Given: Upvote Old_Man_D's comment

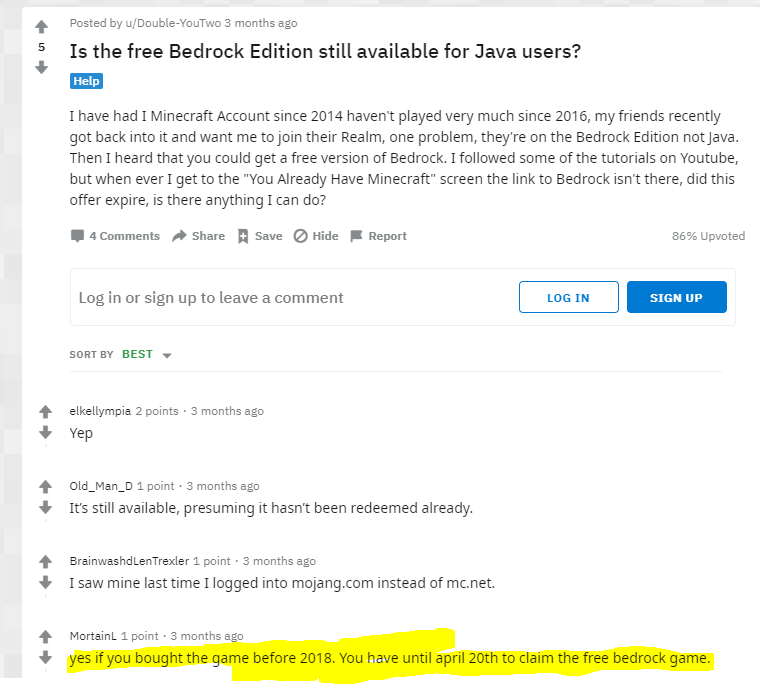Looking at the screenshot, I should (46, 486).
